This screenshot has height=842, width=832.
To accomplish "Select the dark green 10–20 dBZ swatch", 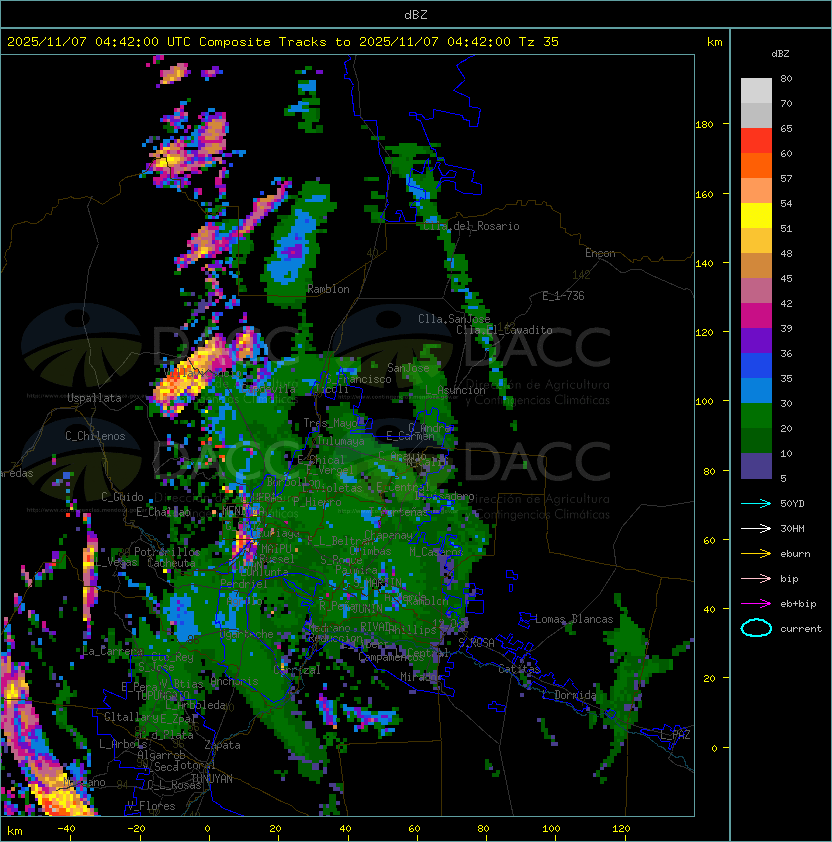I will click(x=756, y=440).
